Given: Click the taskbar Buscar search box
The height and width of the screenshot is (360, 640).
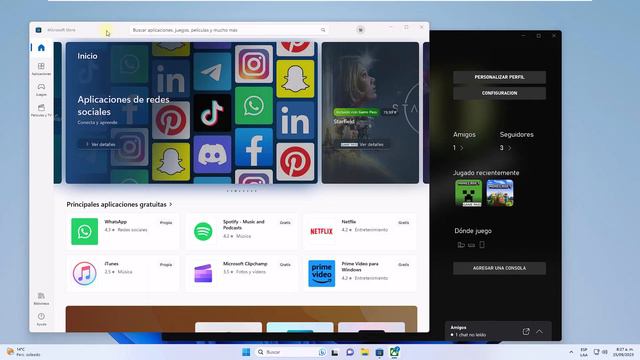Looking at the screenshot, I should coord(290,352).
